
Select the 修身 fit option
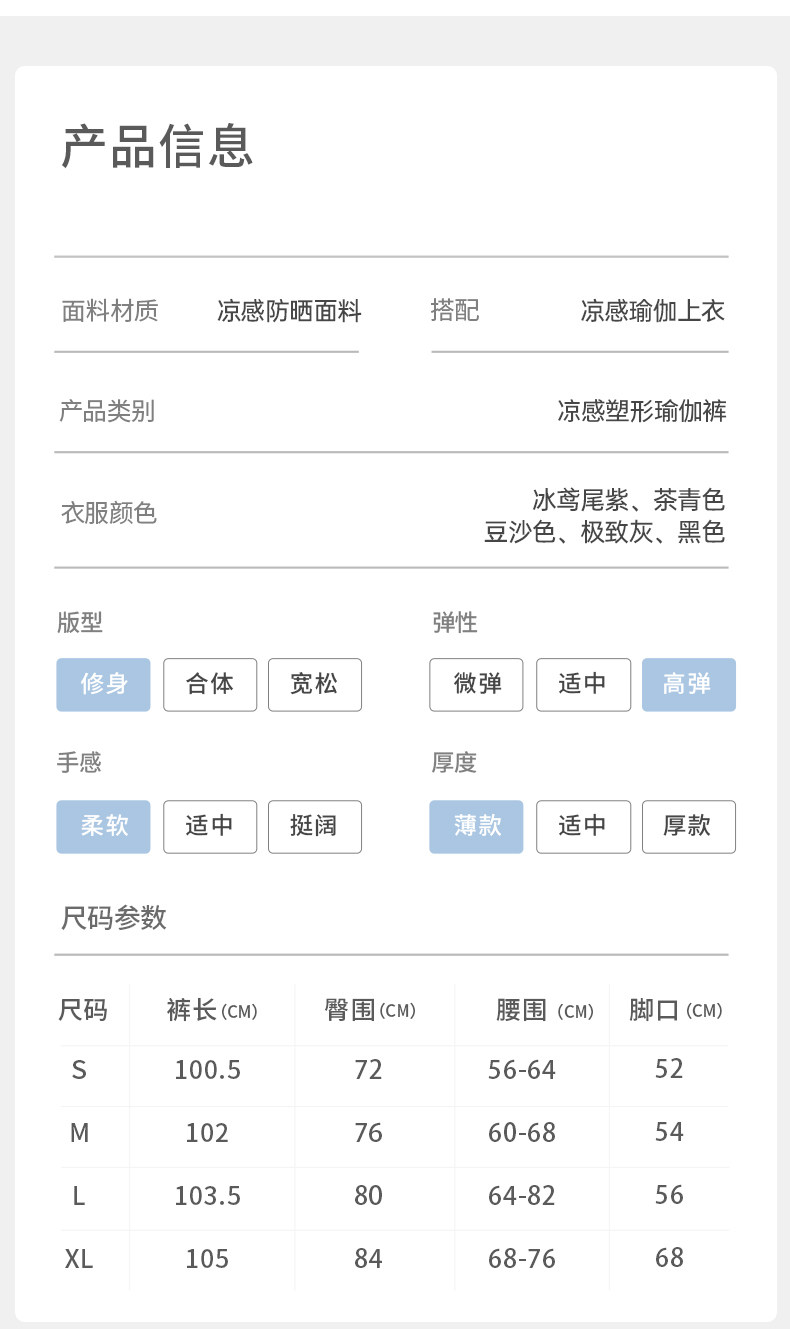click(x=103, y=684)
